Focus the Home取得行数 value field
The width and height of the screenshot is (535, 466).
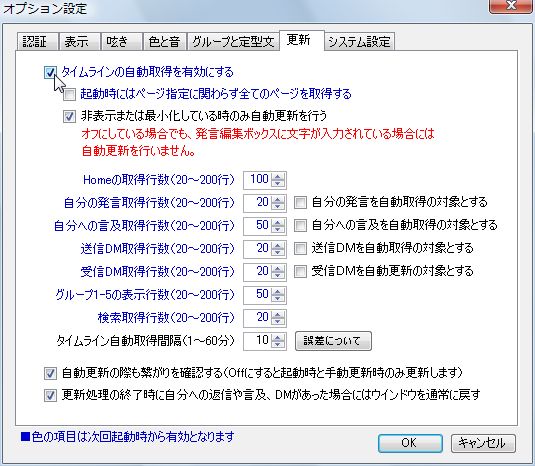[258, 180]
